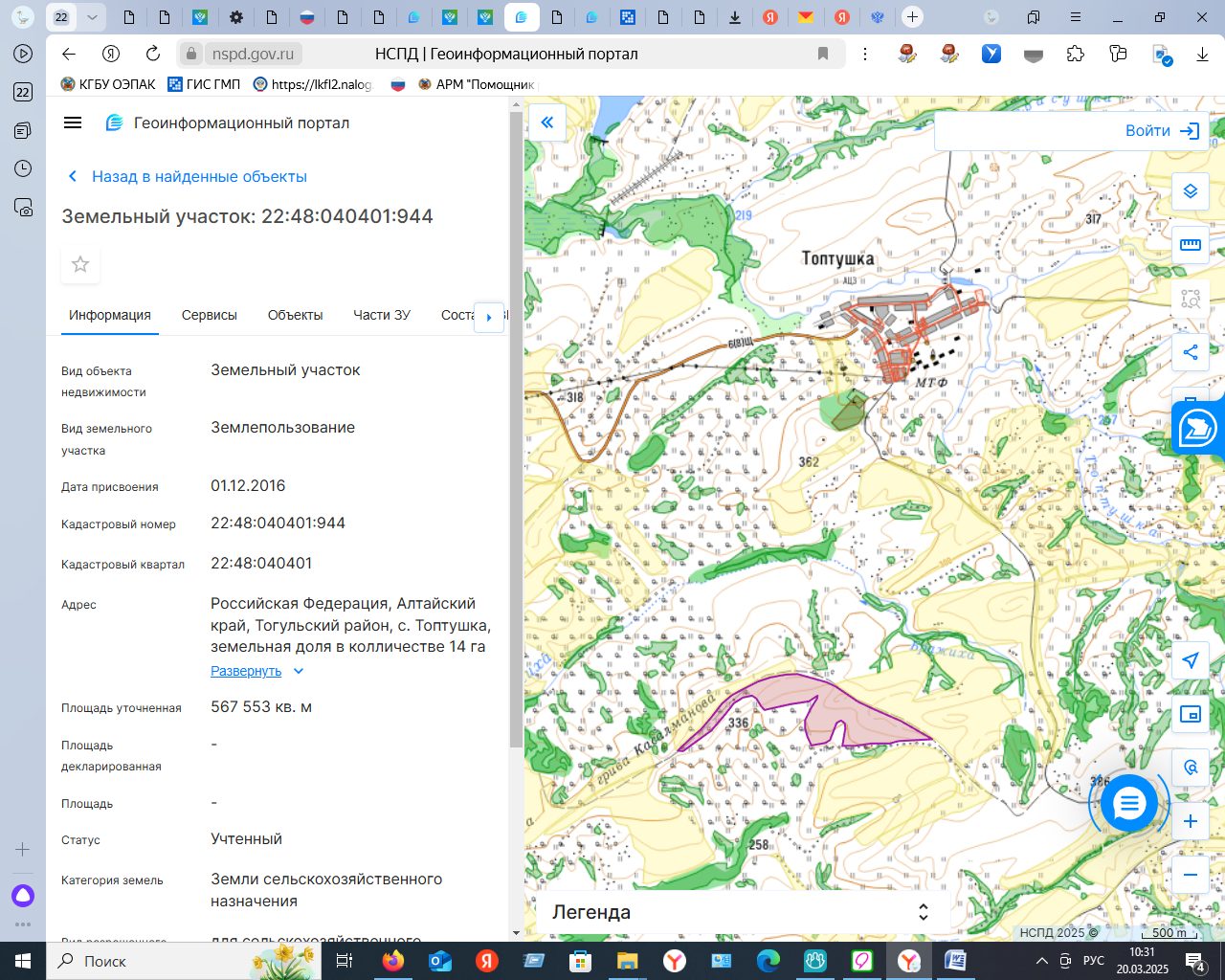
Task: Select the ruler measurement tool
Action: (x=1191, y=245)
